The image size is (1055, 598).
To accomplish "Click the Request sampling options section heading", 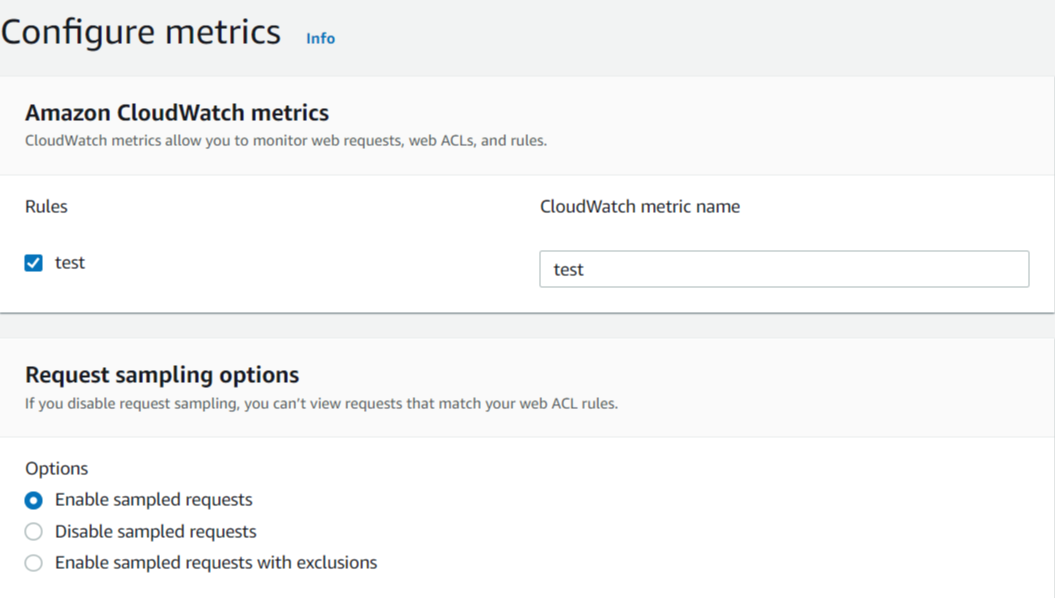I will (x=162, y=375).
